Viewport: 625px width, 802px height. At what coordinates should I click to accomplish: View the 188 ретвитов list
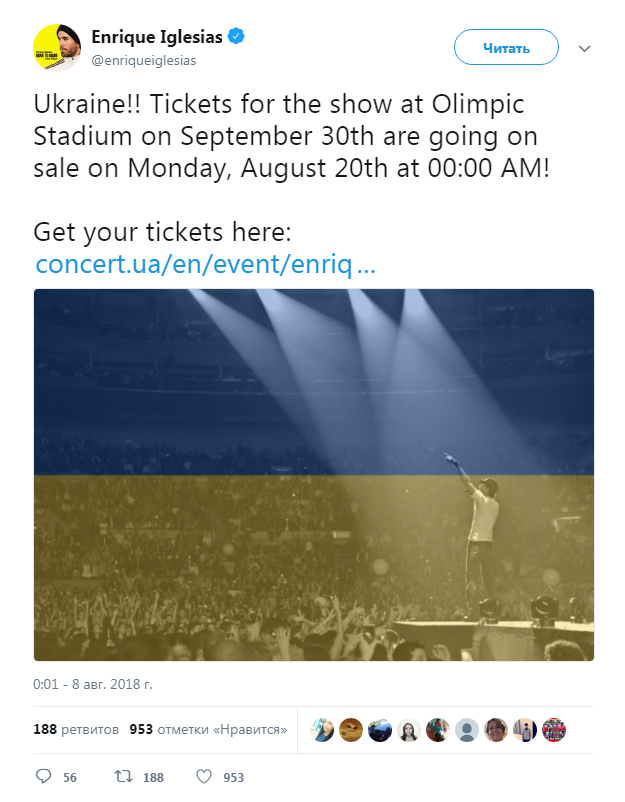tap(77, 729)
